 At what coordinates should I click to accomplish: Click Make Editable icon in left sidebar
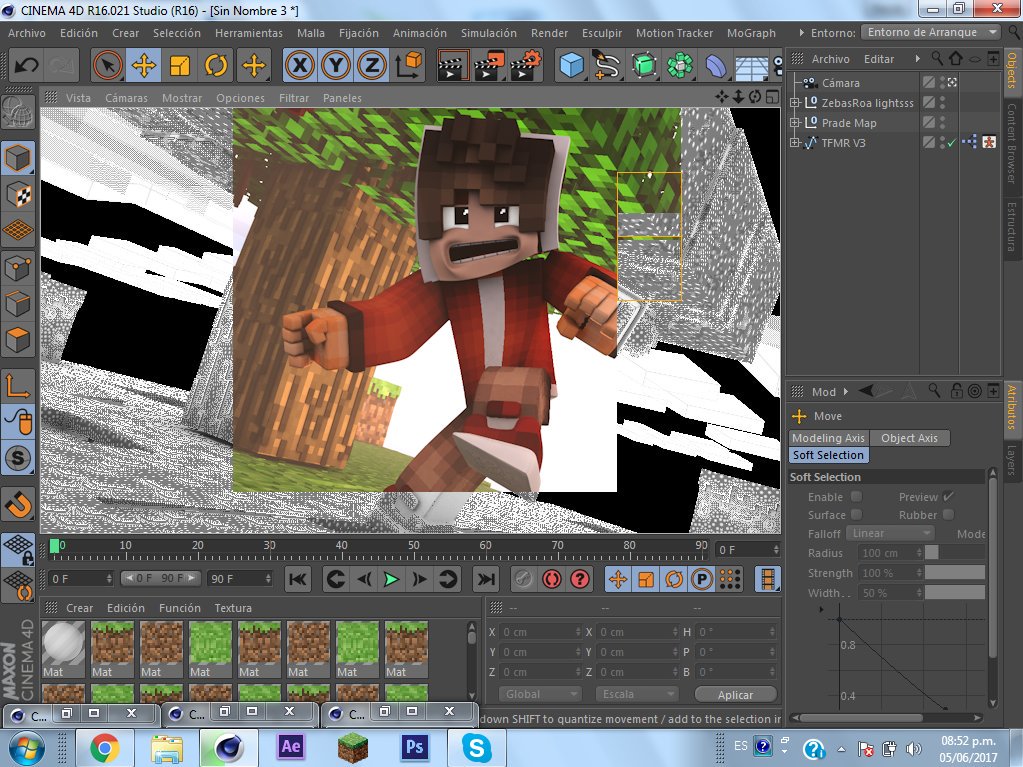point(18,112)
